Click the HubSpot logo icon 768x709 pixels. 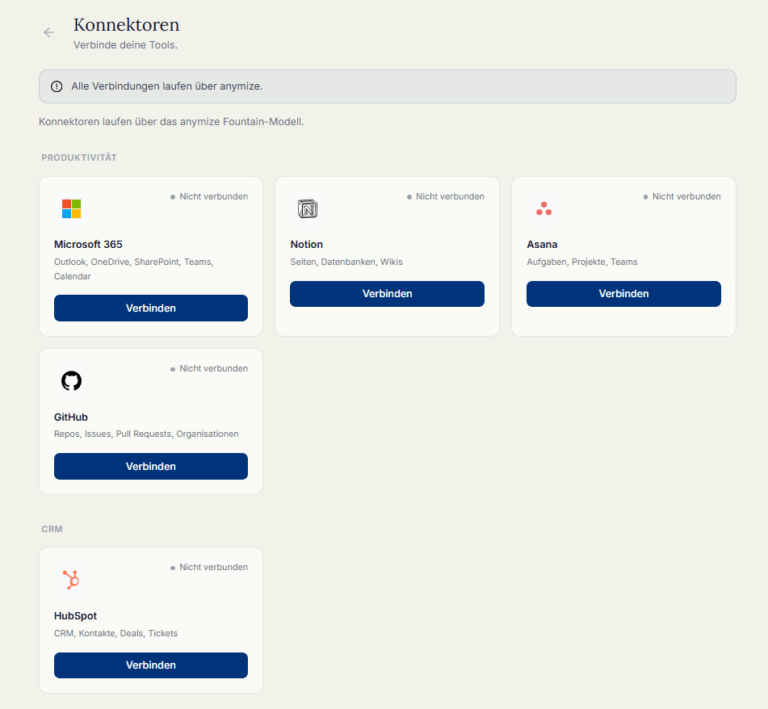point(72,579)
